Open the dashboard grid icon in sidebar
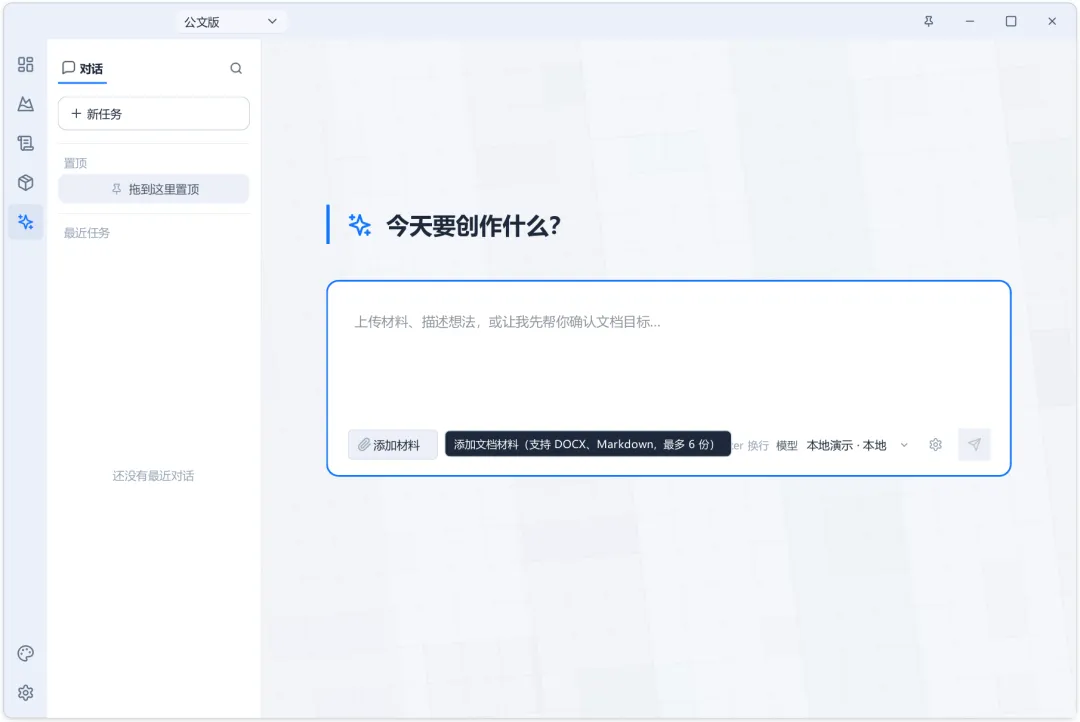This screenshot has width=1080, height=722. click(x=25, y=64)
